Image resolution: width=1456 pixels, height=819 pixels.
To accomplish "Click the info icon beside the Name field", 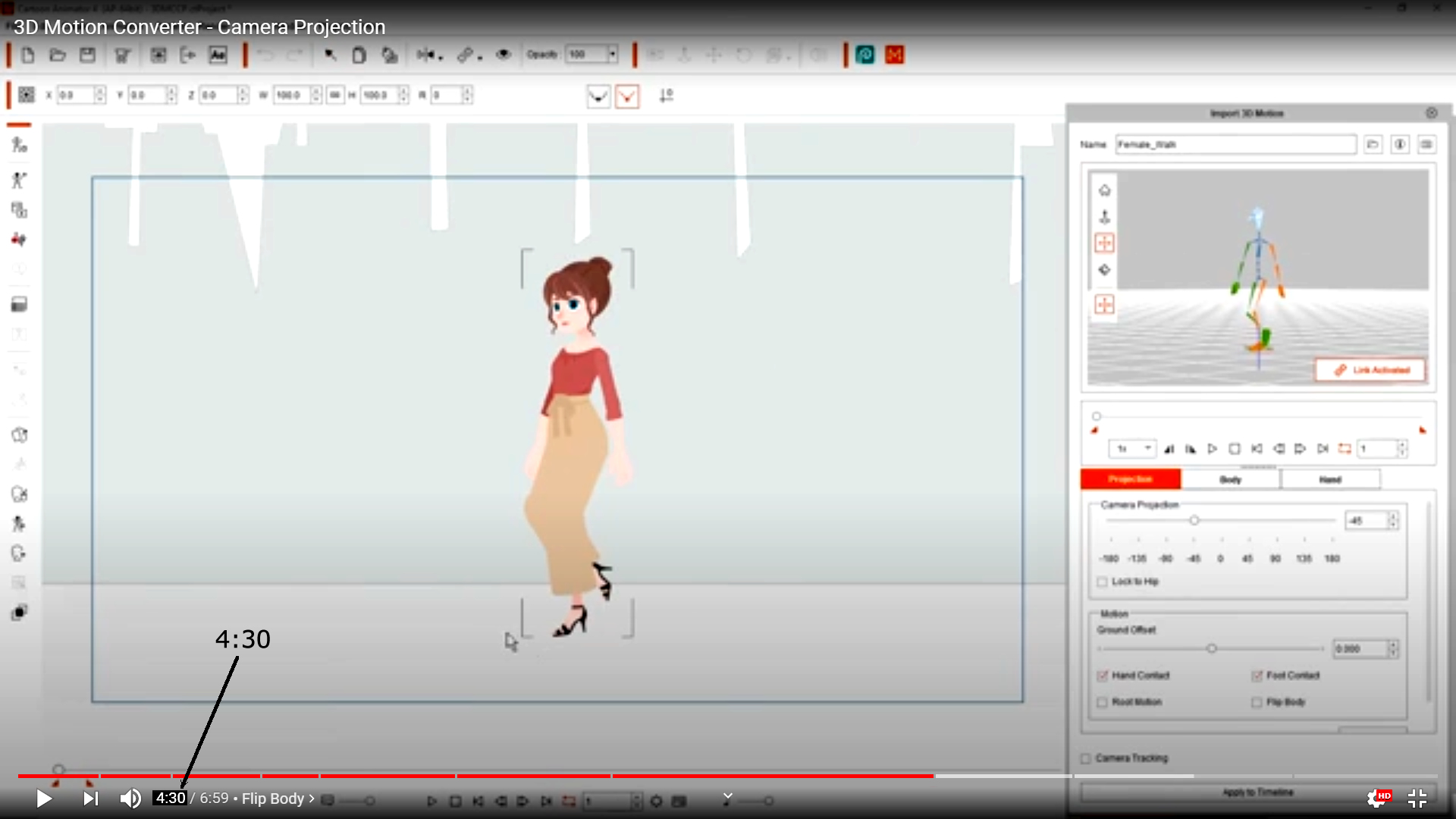I will [1400, 144].
